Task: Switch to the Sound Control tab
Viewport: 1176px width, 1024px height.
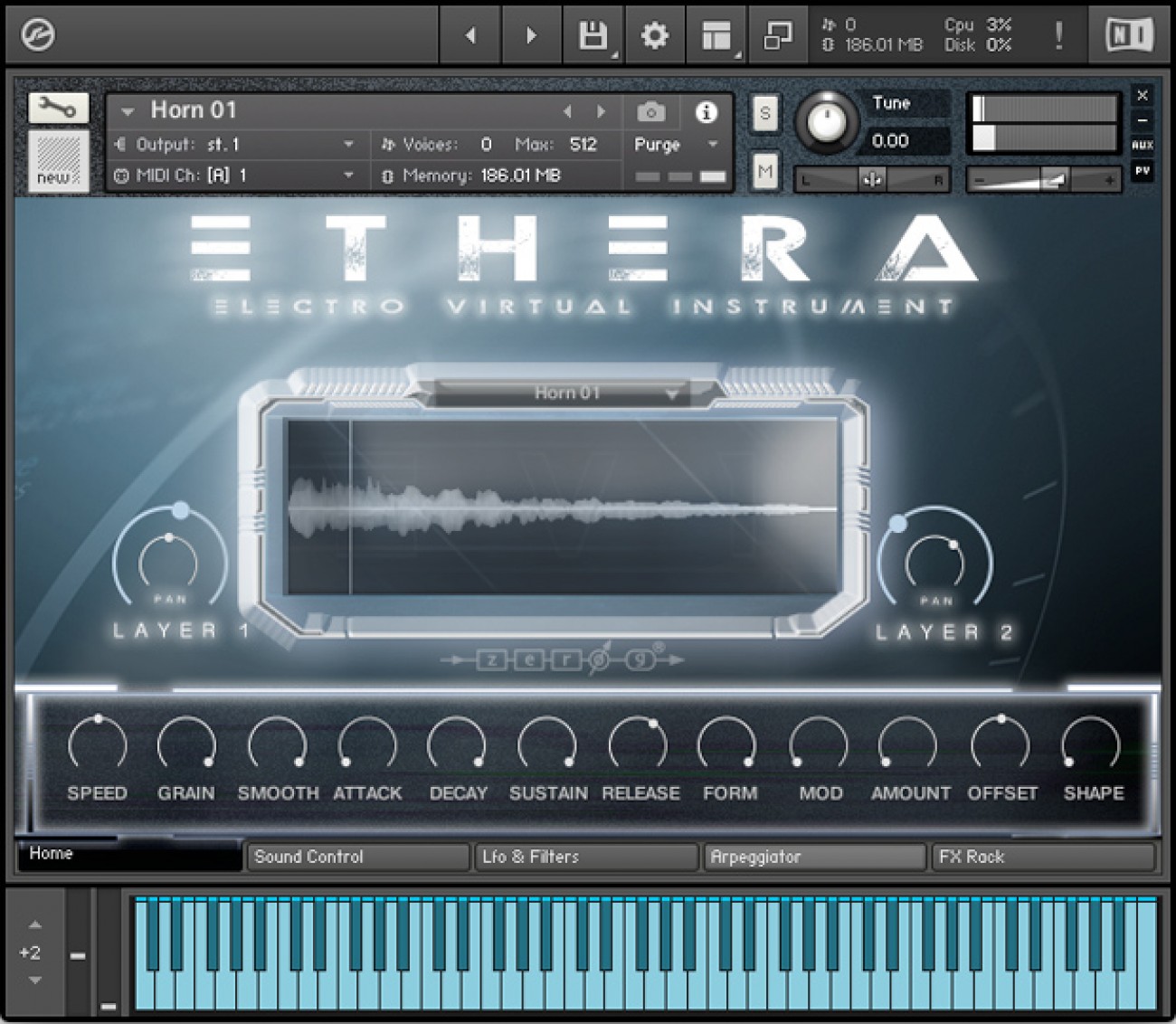Action: 358,856
